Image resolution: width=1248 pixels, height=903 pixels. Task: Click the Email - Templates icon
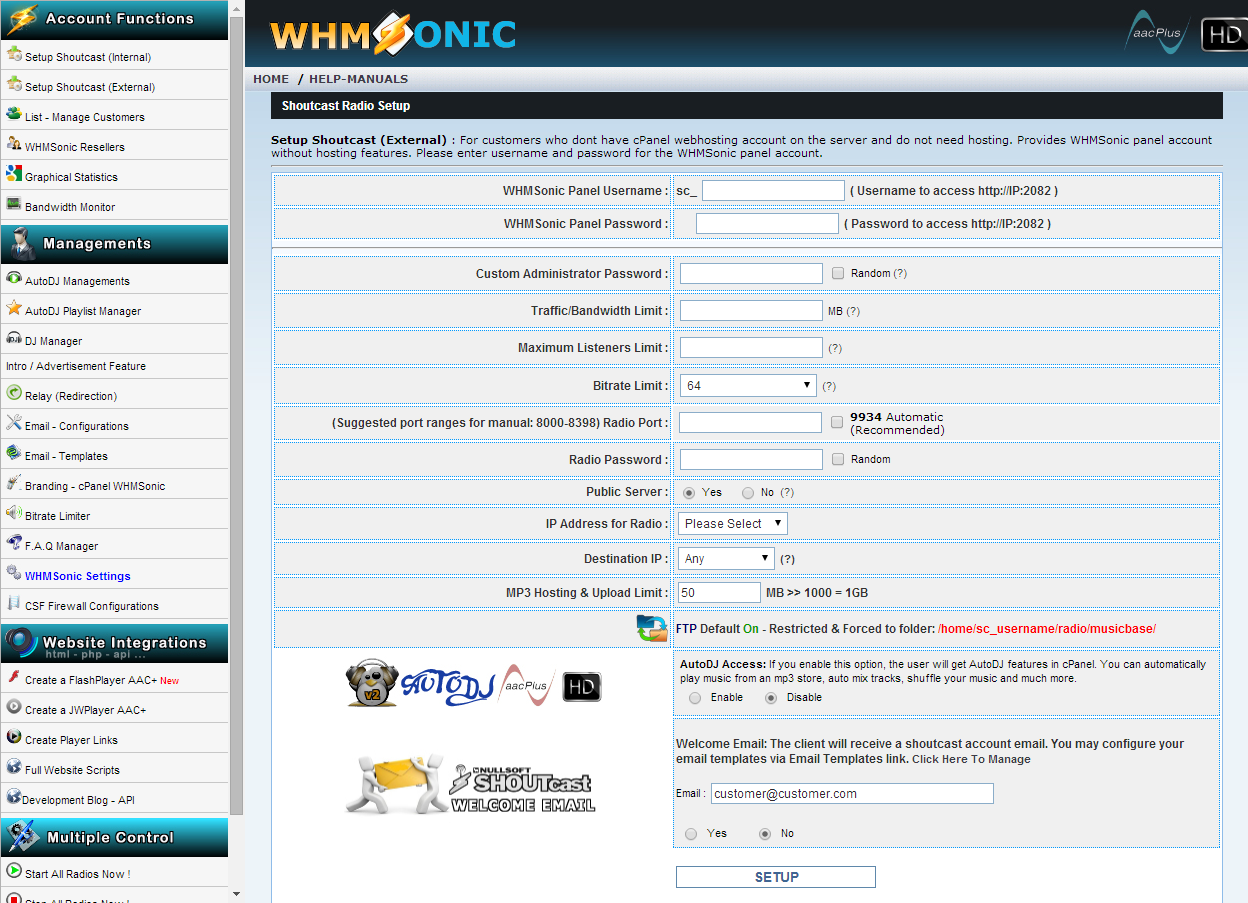point(14,453)
